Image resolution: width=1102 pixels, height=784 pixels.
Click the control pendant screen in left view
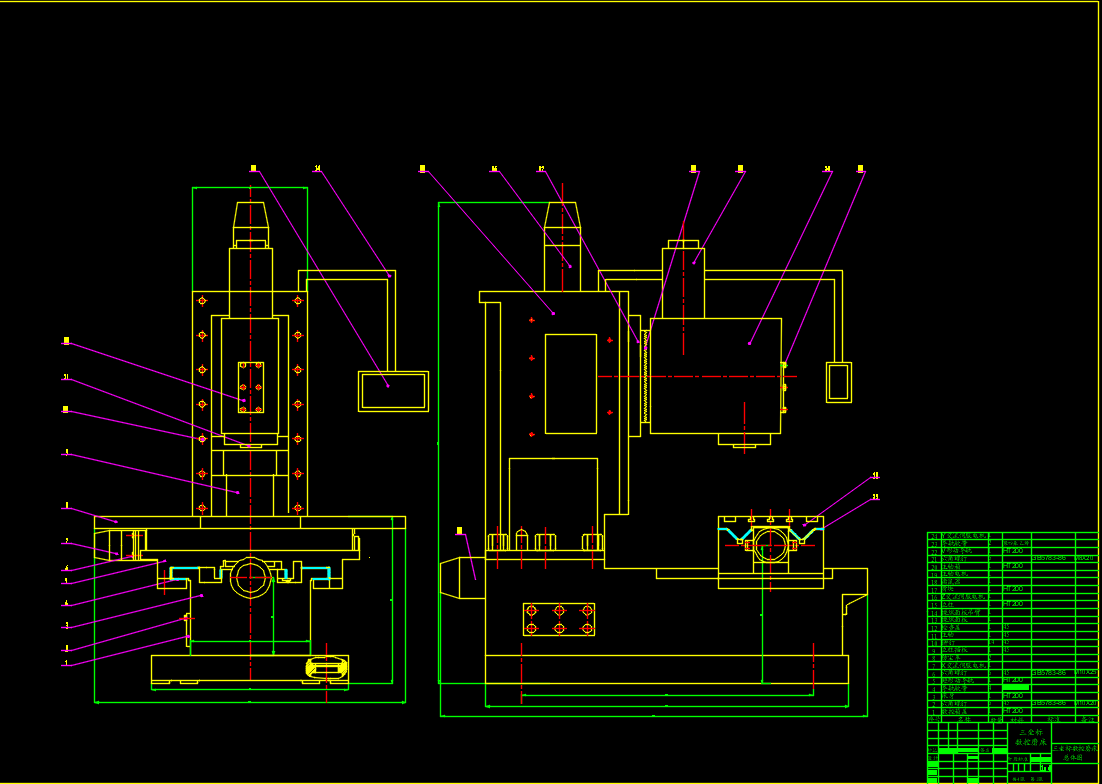click(x=394, y=391)
